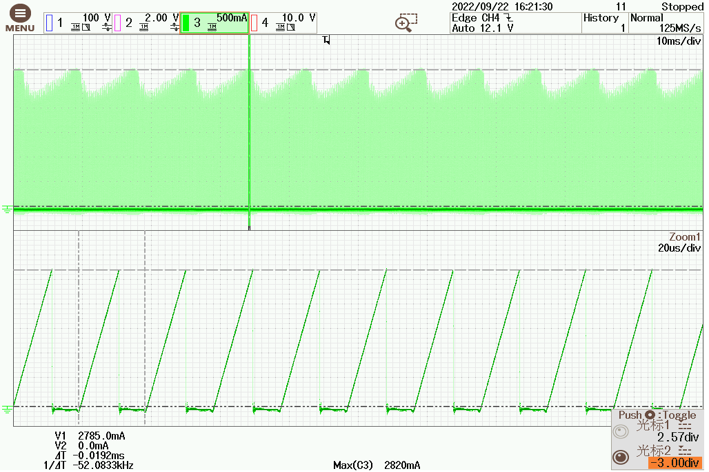
Task: Click the V2 0.0mA readout
Action: coord(81,446)
